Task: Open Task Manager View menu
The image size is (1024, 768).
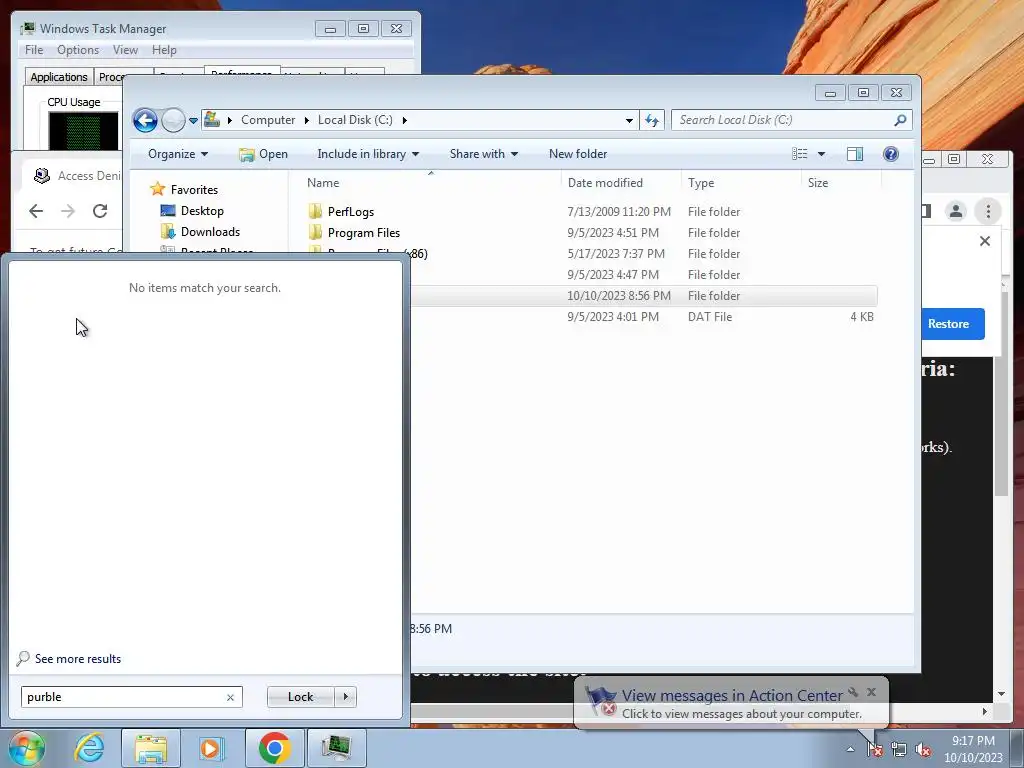Action: pyautogui.click(x=125, y=50)
